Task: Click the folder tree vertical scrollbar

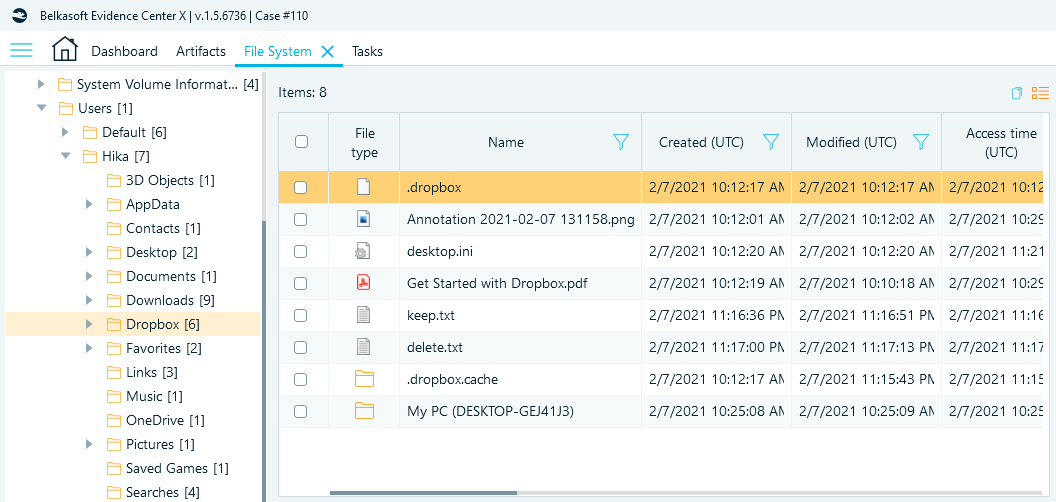Action: [264, 360]
